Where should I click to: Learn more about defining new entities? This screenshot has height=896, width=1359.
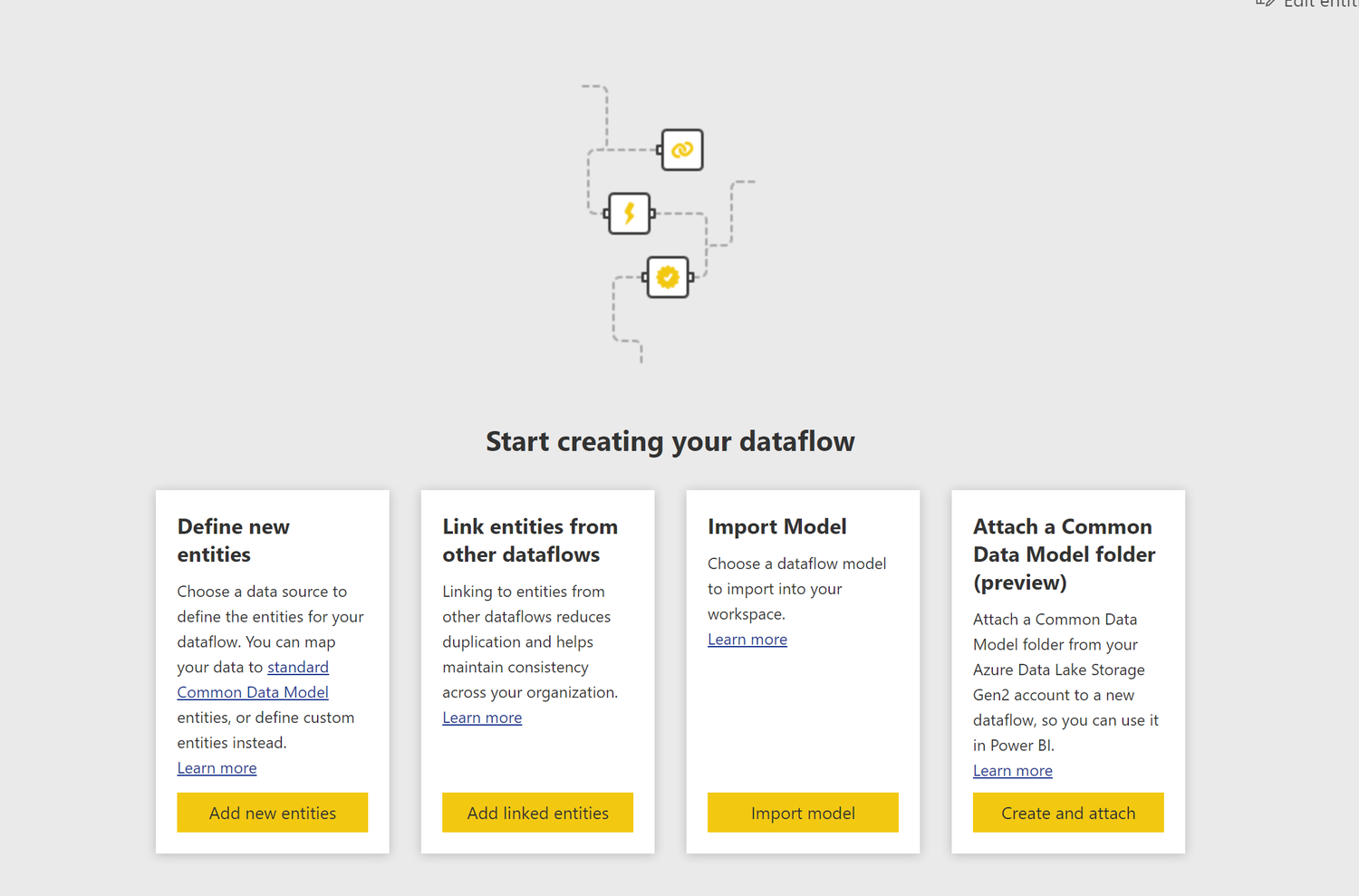click(x=217, y=767)
